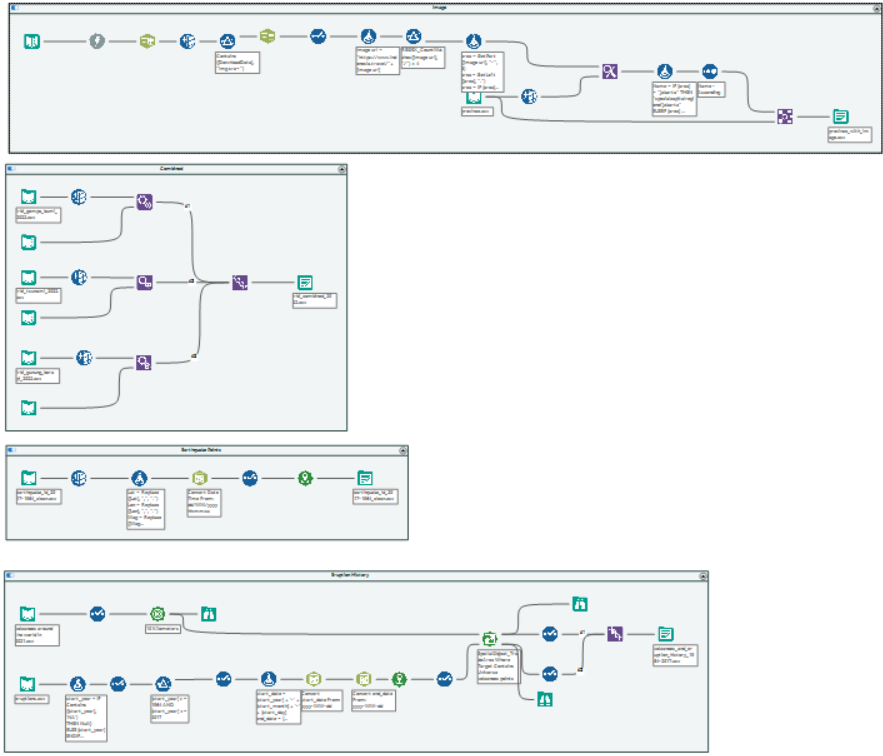Click the Combined container title bar

point(176,169)
